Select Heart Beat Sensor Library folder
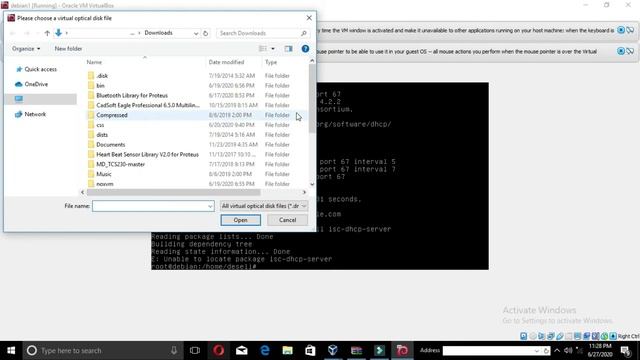The image size is (640, 360). click(147, 154)
